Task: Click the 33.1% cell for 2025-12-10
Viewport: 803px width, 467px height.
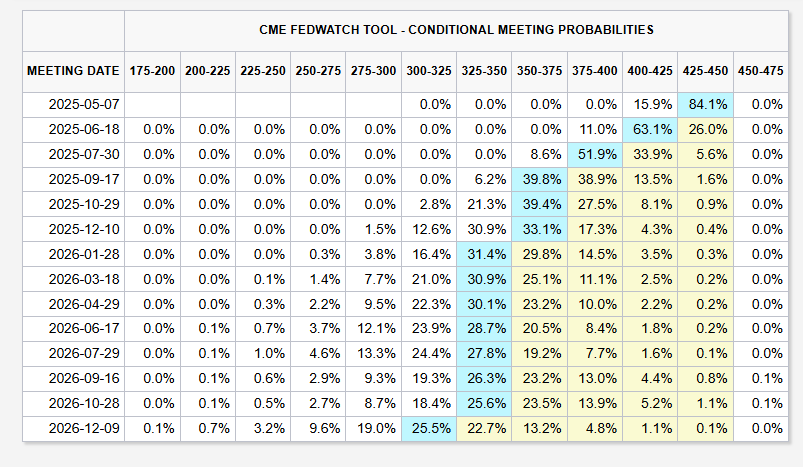Action: coord(540,229)
